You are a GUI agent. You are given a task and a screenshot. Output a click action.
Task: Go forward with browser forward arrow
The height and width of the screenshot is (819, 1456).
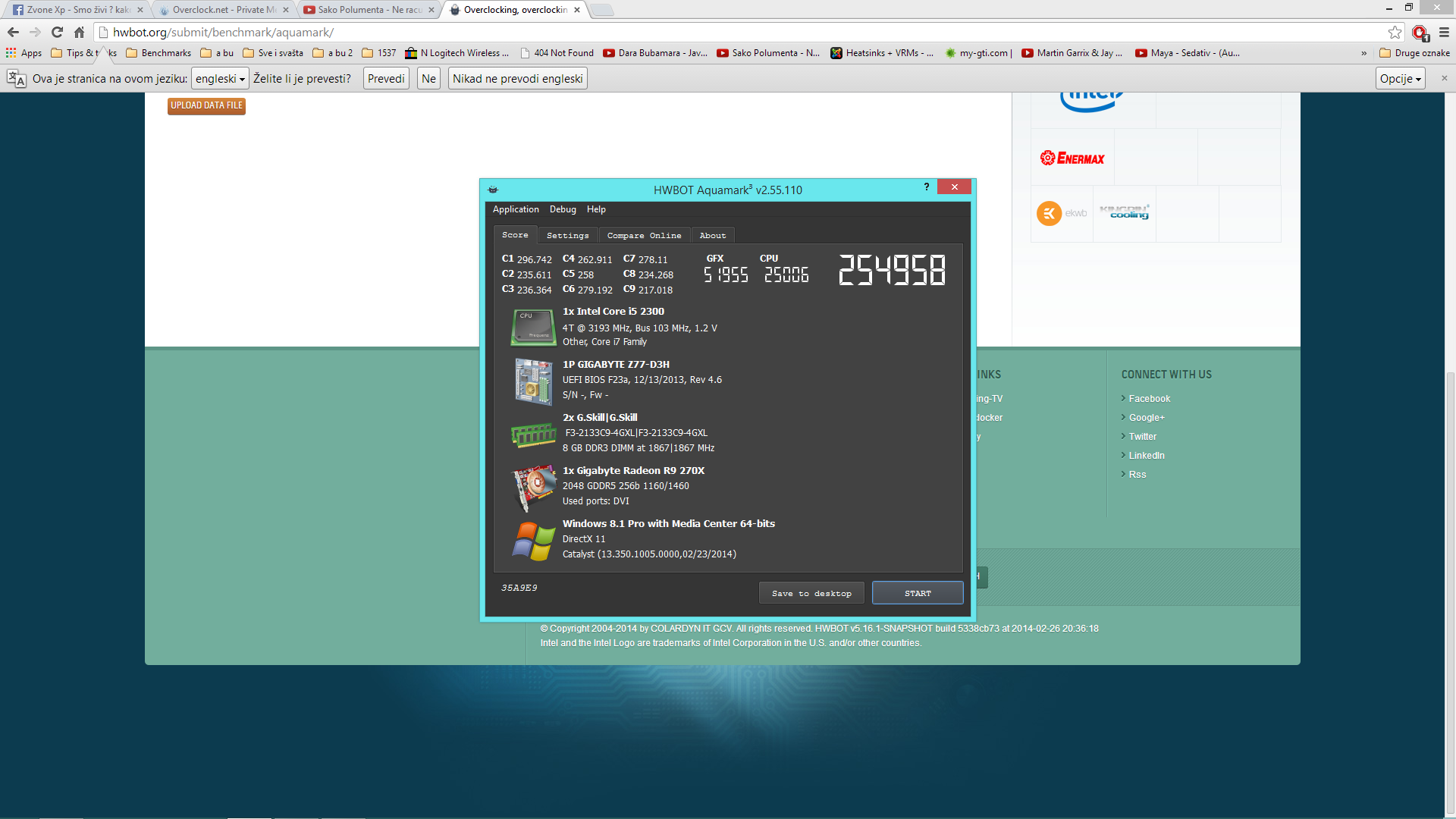(35, 32)
